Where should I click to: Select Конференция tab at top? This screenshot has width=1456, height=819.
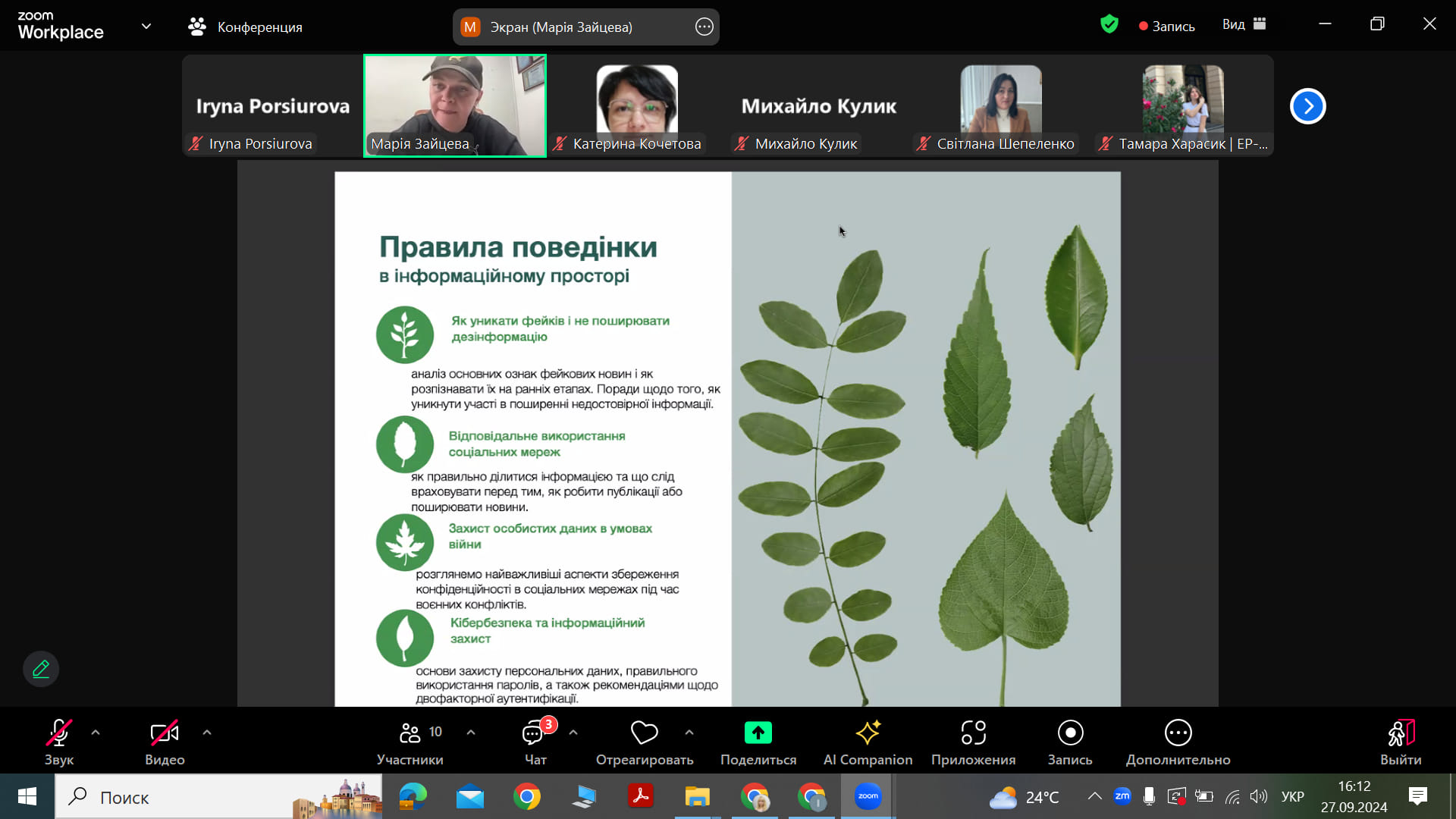point(245,27)
